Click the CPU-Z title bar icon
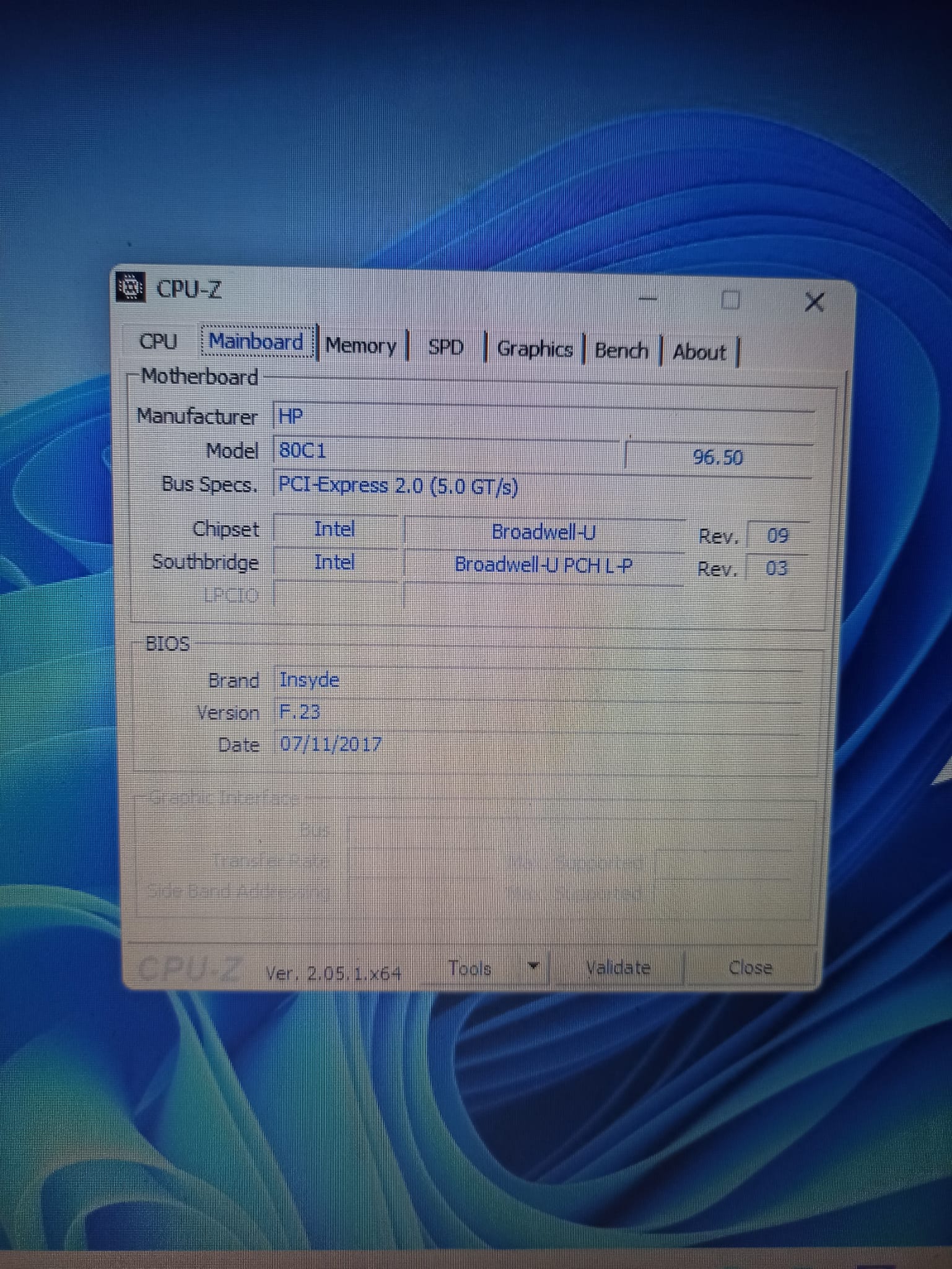The image size is (952, 1269). point(131,287)
